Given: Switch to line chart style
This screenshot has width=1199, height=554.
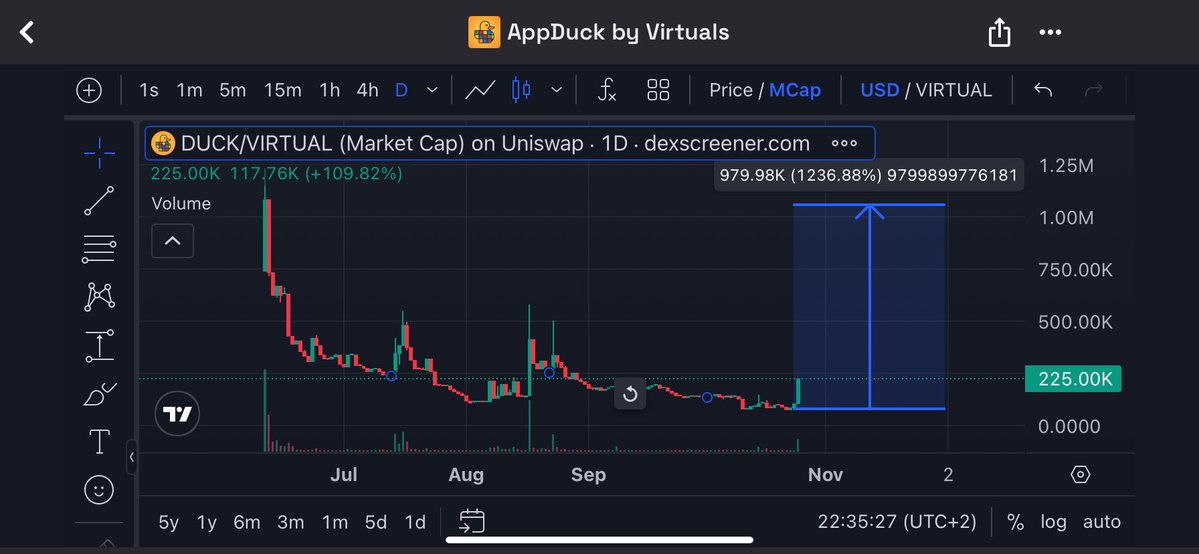Looking at the screenshot, I should [x=479, y=90].
